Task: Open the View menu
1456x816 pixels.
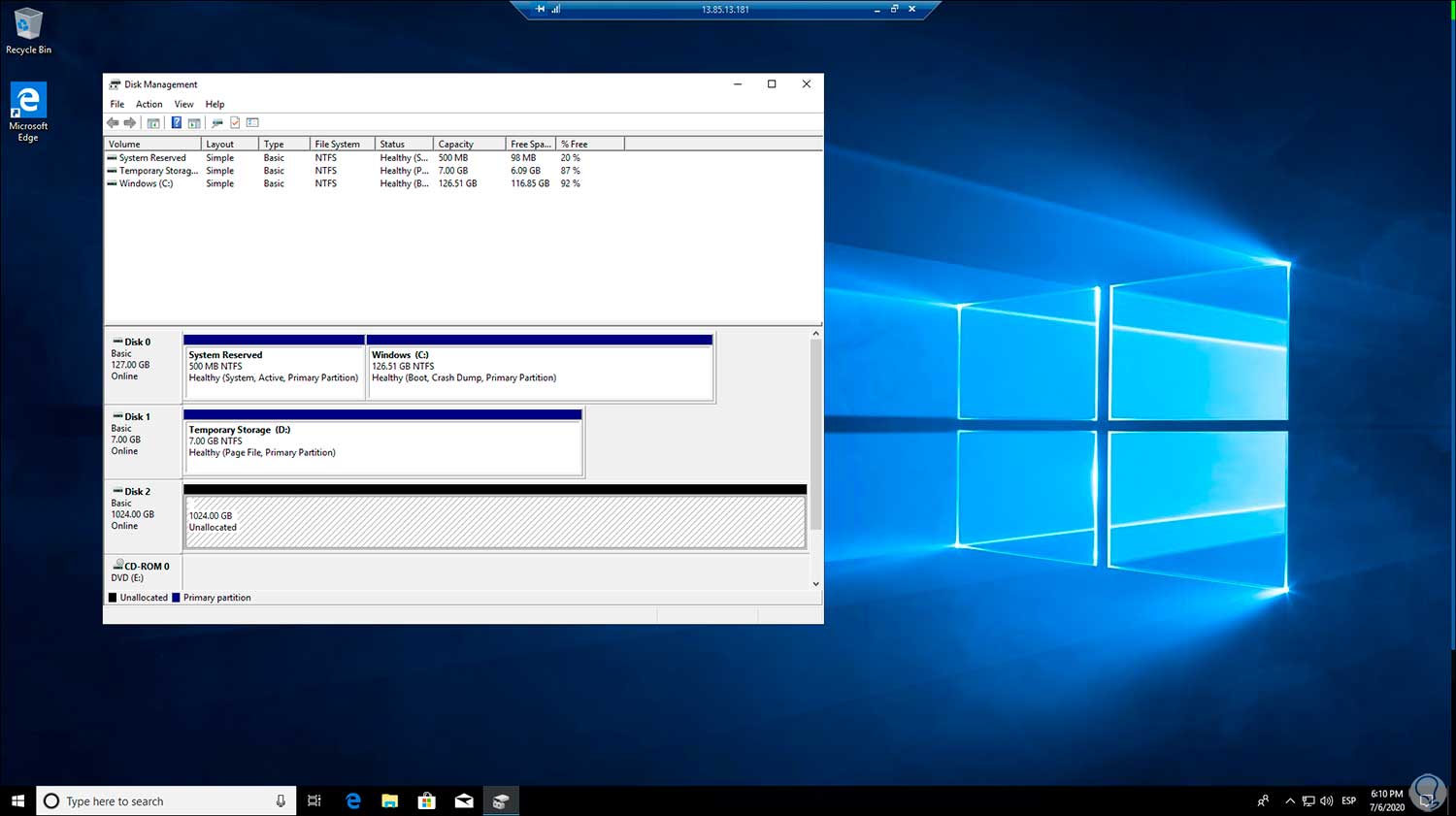Action: pyautogui.click(x=183, y=104)
